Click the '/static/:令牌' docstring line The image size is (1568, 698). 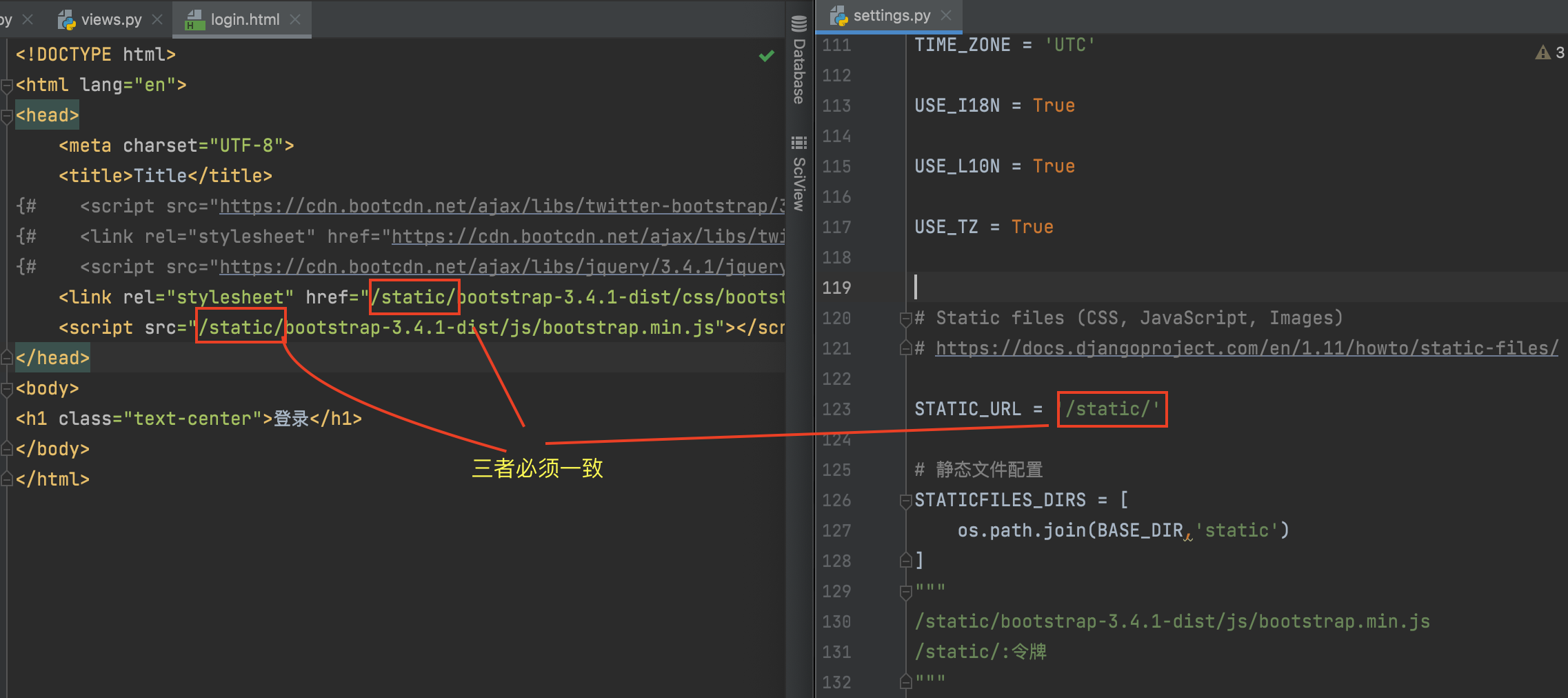pos(981,652)
